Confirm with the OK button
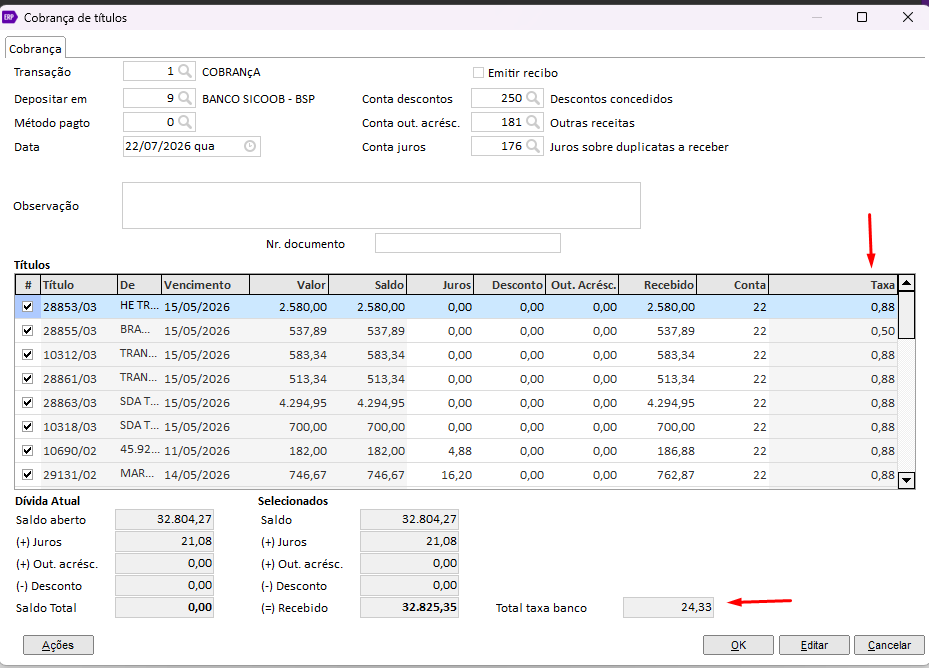Screen dimensions: 929x668 point(738,645)
